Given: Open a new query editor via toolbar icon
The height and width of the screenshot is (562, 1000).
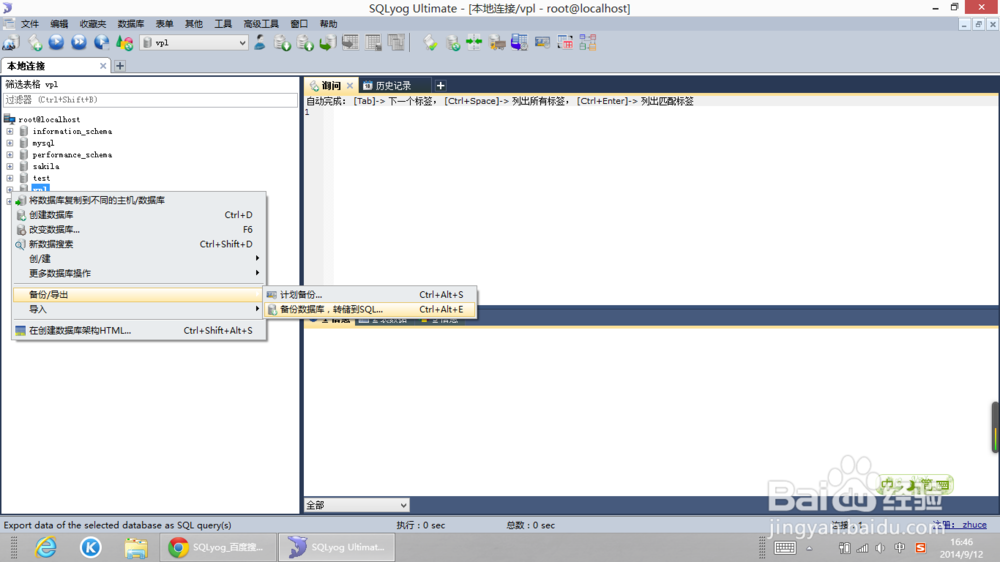Looking at the screenshot, I should click(35, 43).
